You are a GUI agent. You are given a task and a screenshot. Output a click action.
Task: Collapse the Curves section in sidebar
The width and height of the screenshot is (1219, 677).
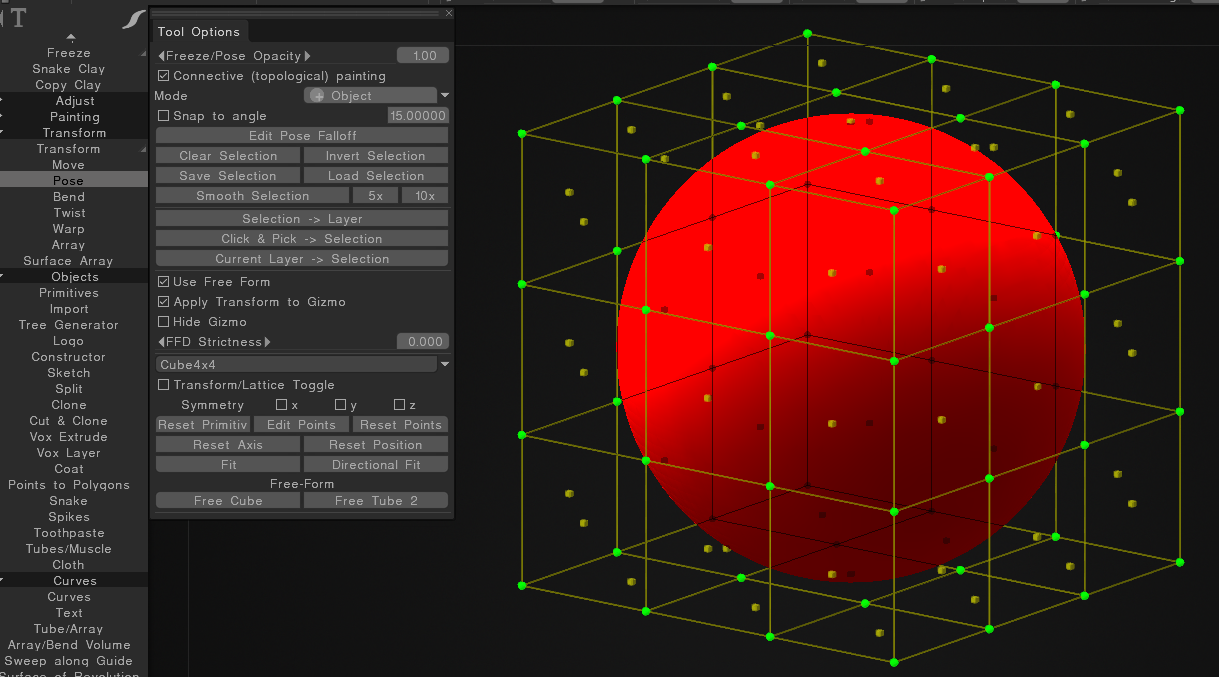(x=74, y=581)
